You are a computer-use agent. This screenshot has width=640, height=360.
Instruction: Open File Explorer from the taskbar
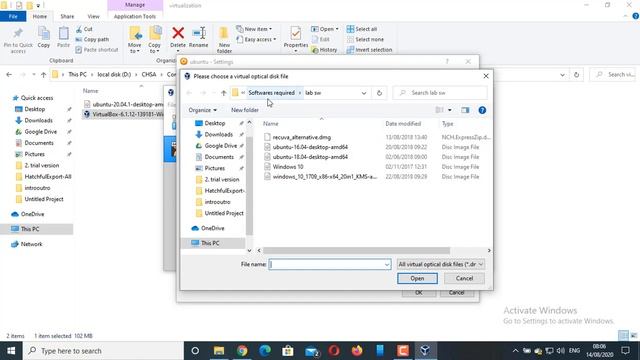pyautogui.click(x=219, y=351)
